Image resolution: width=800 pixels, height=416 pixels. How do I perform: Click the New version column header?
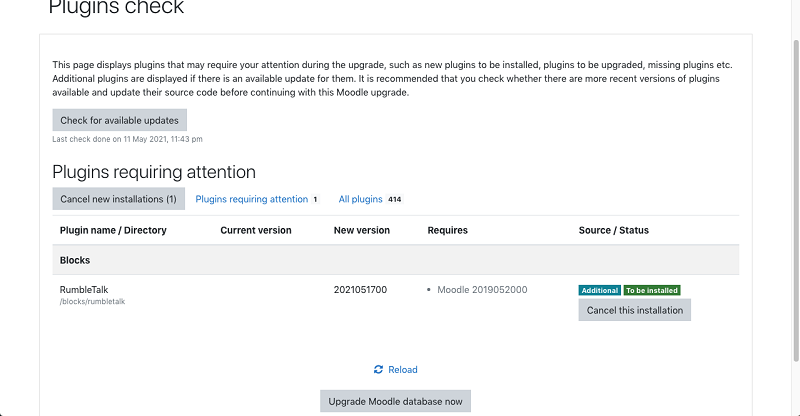point(362,230)
